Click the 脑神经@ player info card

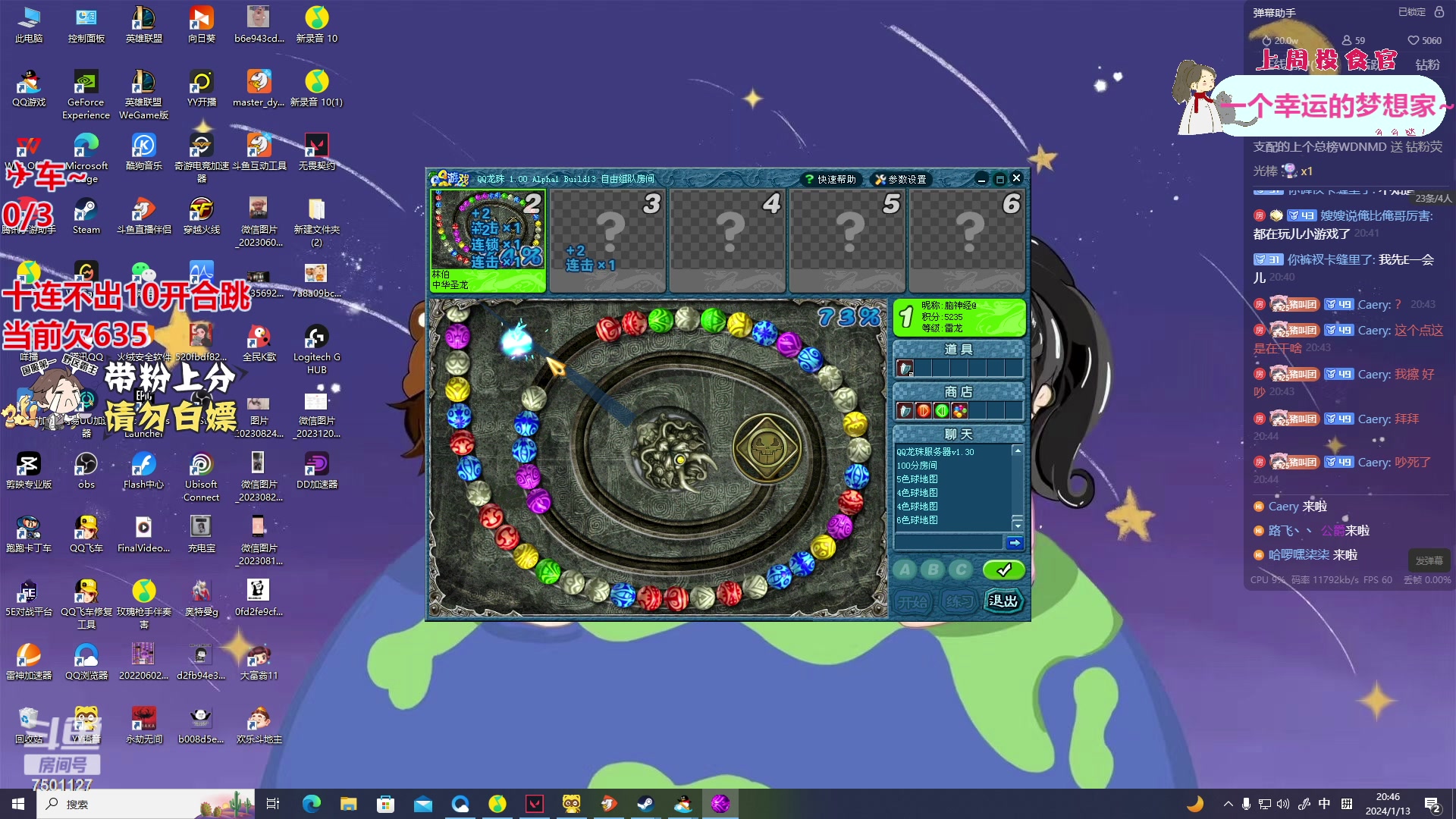point(959,317)
